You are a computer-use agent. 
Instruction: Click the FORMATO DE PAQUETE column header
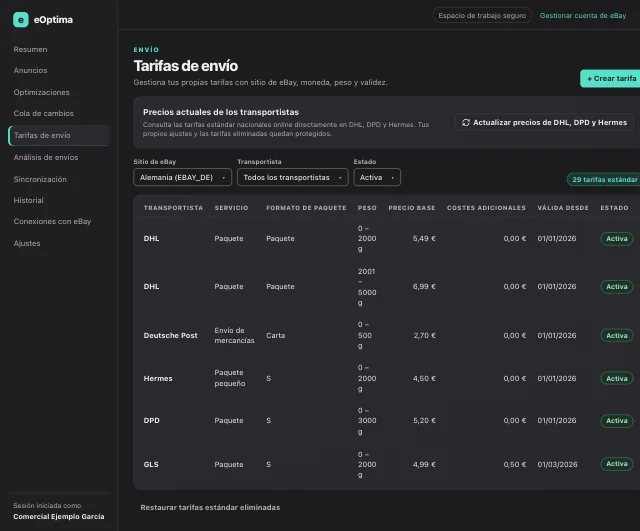tap(306, 208)
